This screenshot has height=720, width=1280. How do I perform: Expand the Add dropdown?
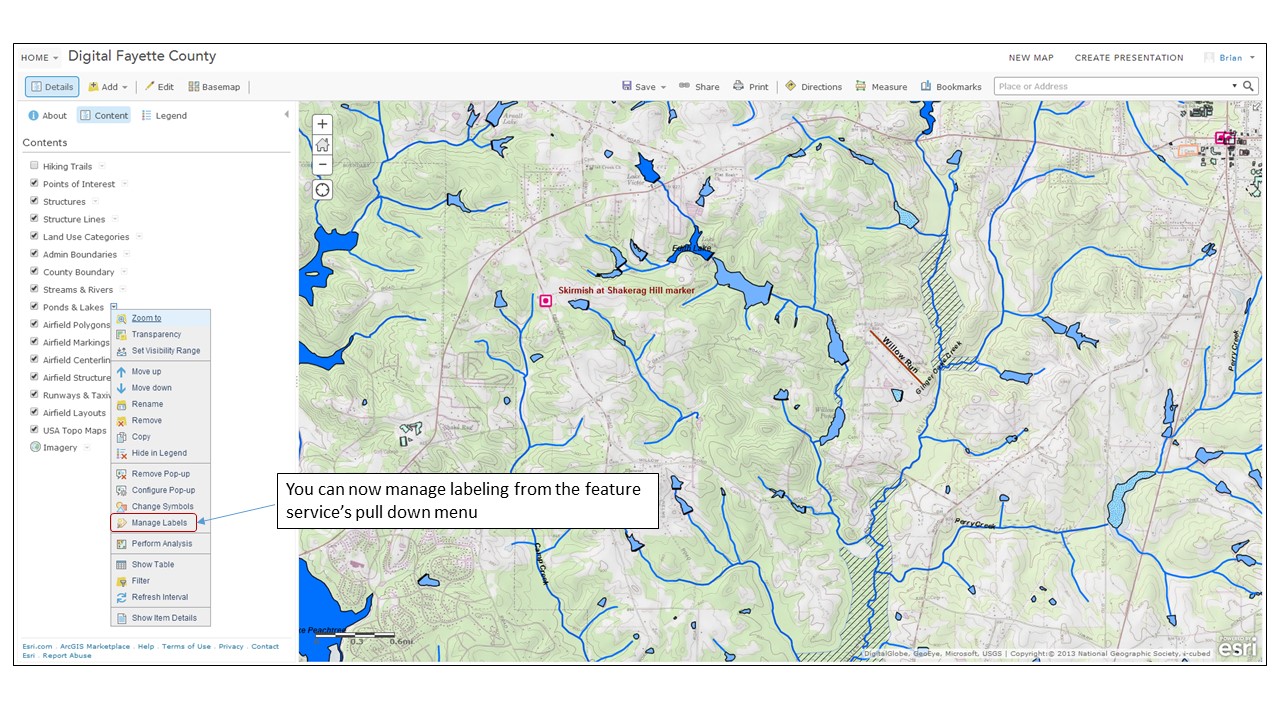[108, 87]
